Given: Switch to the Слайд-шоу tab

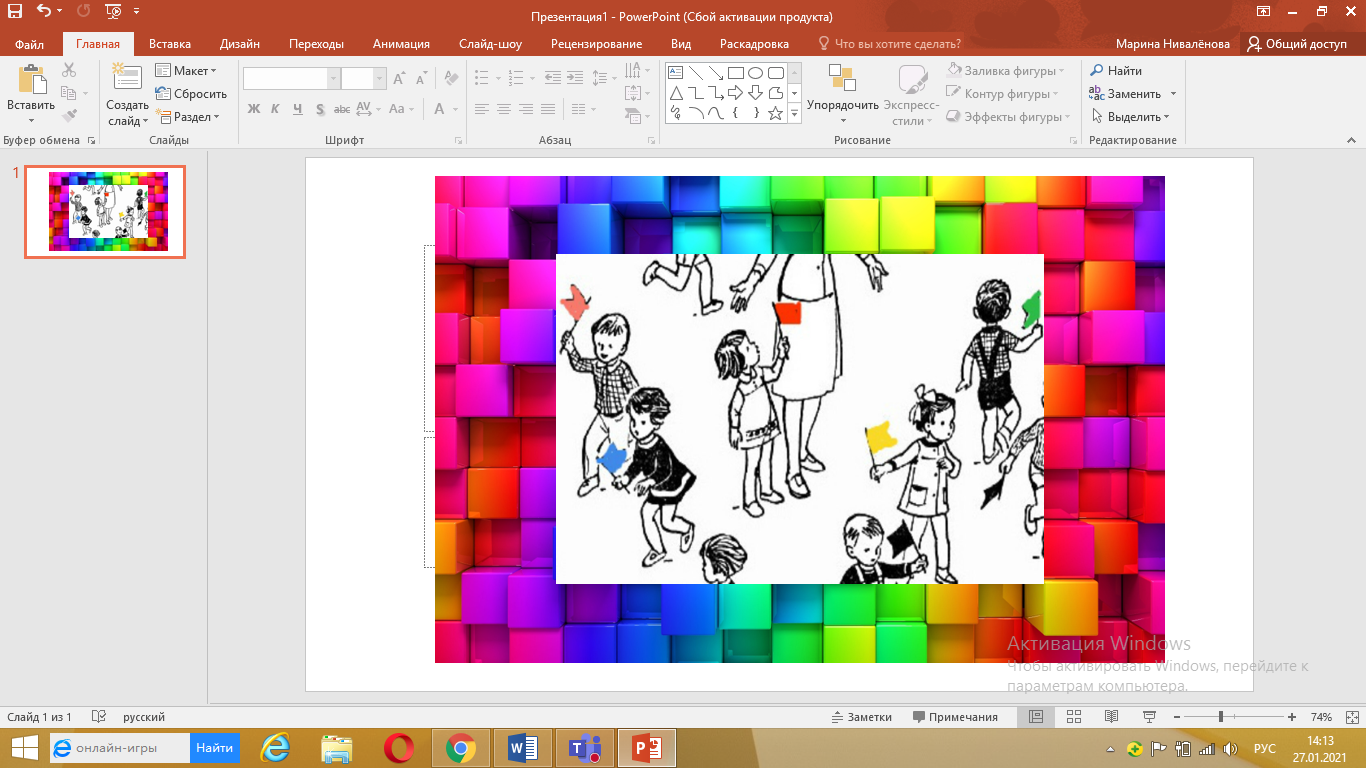Looking at the screenshot, I should [x=490, y=44].
